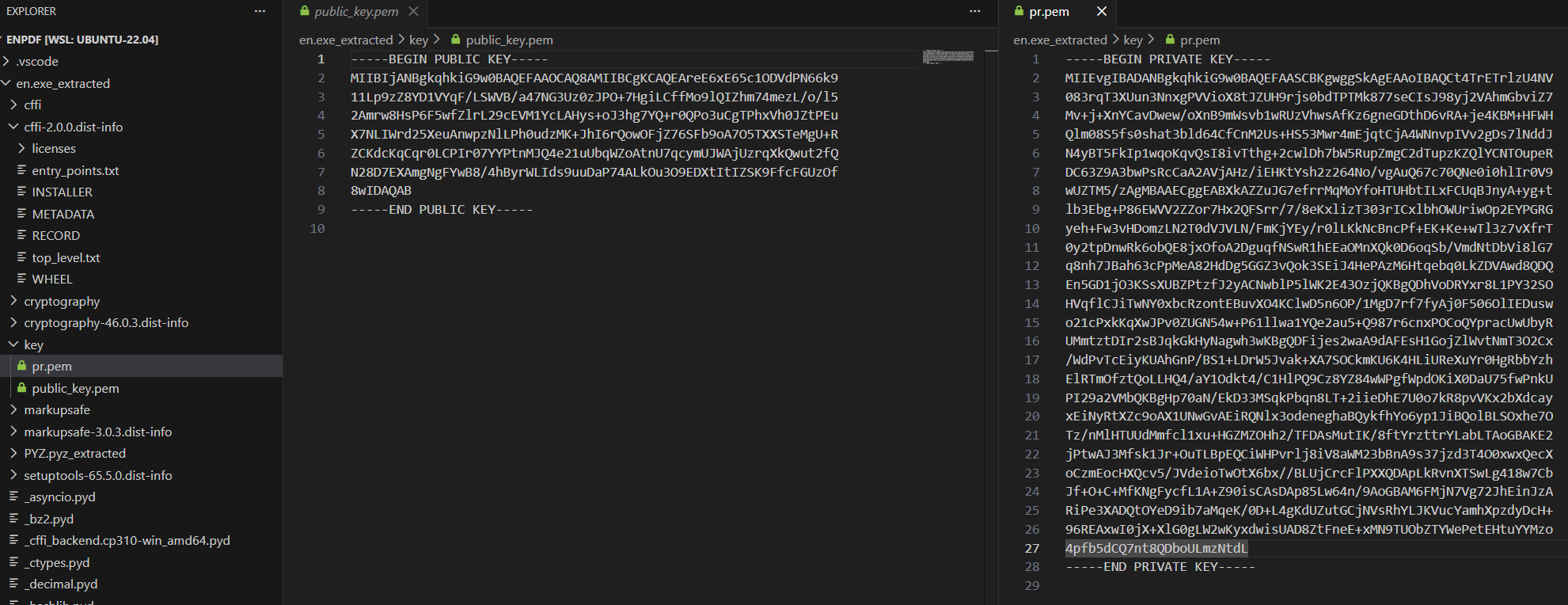Select the RECORD file in explorer
The image size is (1568, 605).
[x=55, y=235]
